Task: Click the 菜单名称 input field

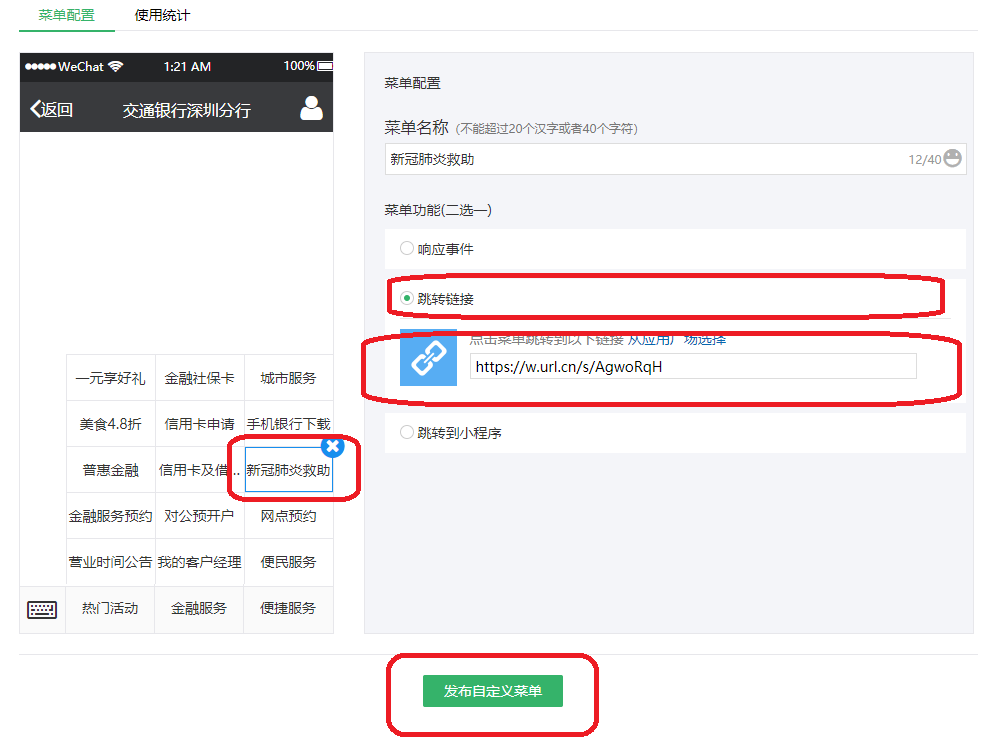Action: tap(675, 159)
